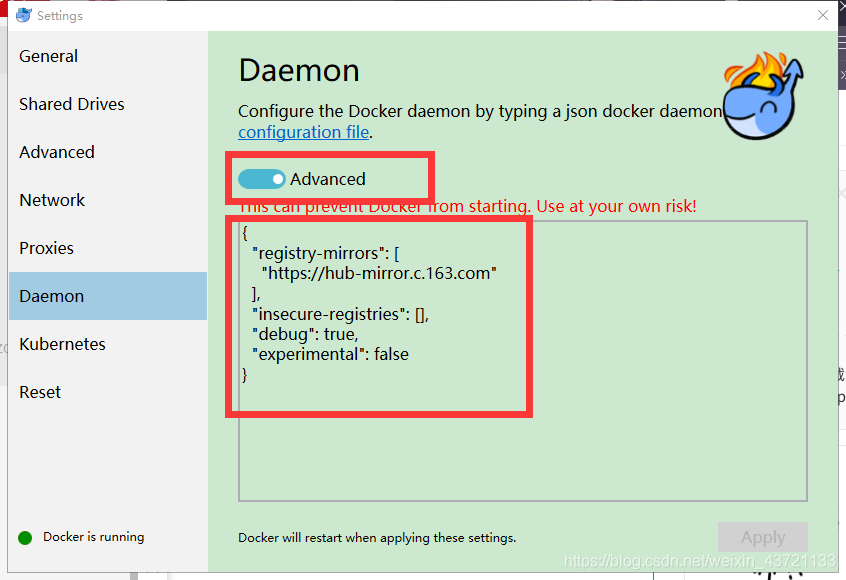
Task: Open the configuration file link
Action: click(x=304, y=132)
